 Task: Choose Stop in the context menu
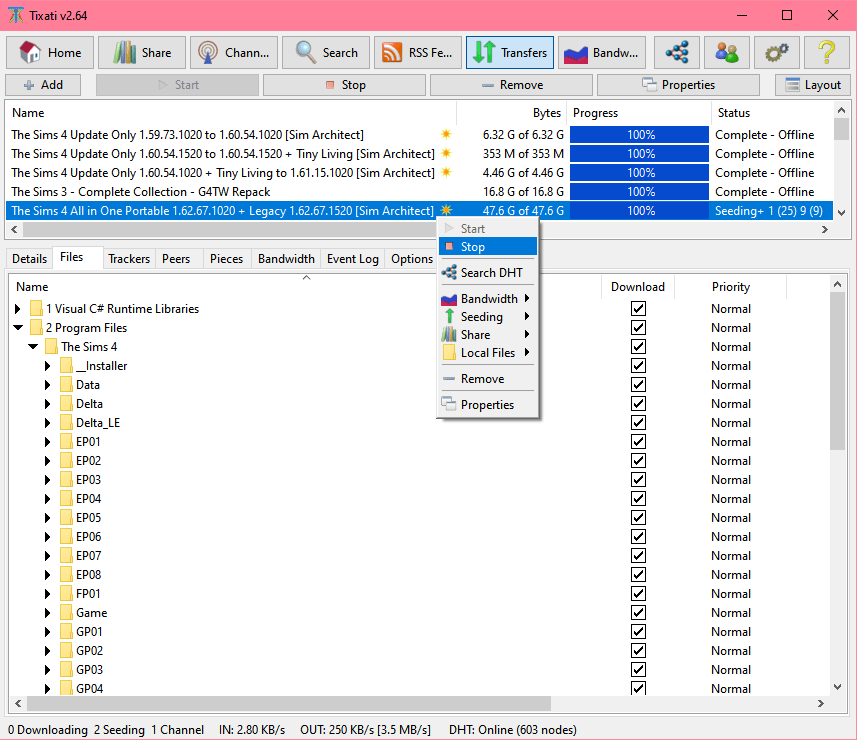click(488, 246)
